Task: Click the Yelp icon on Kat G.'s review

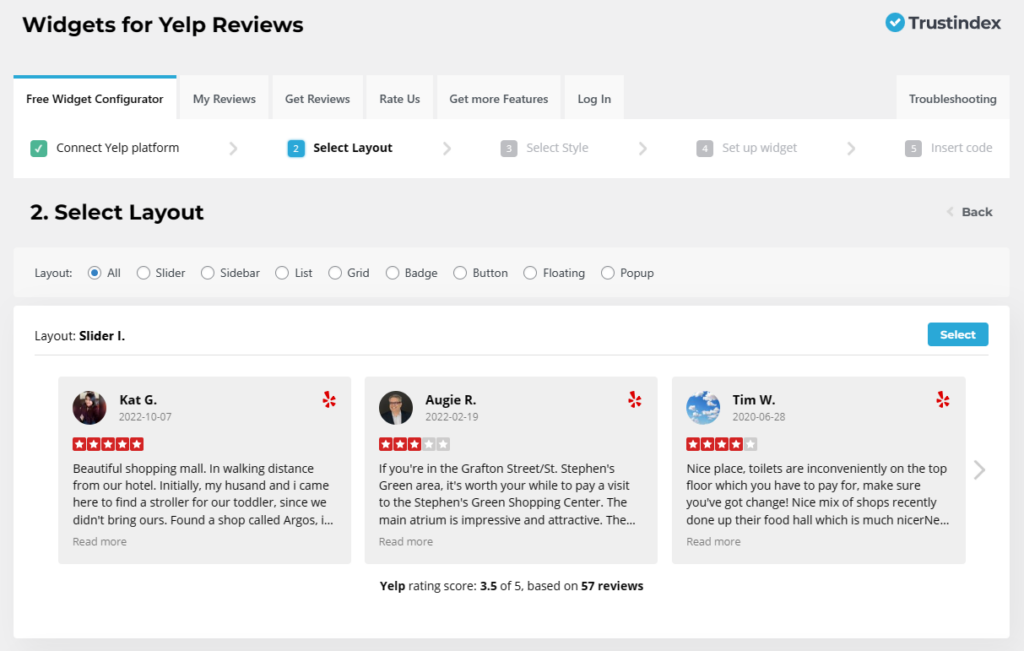Action: pos(329,398)
